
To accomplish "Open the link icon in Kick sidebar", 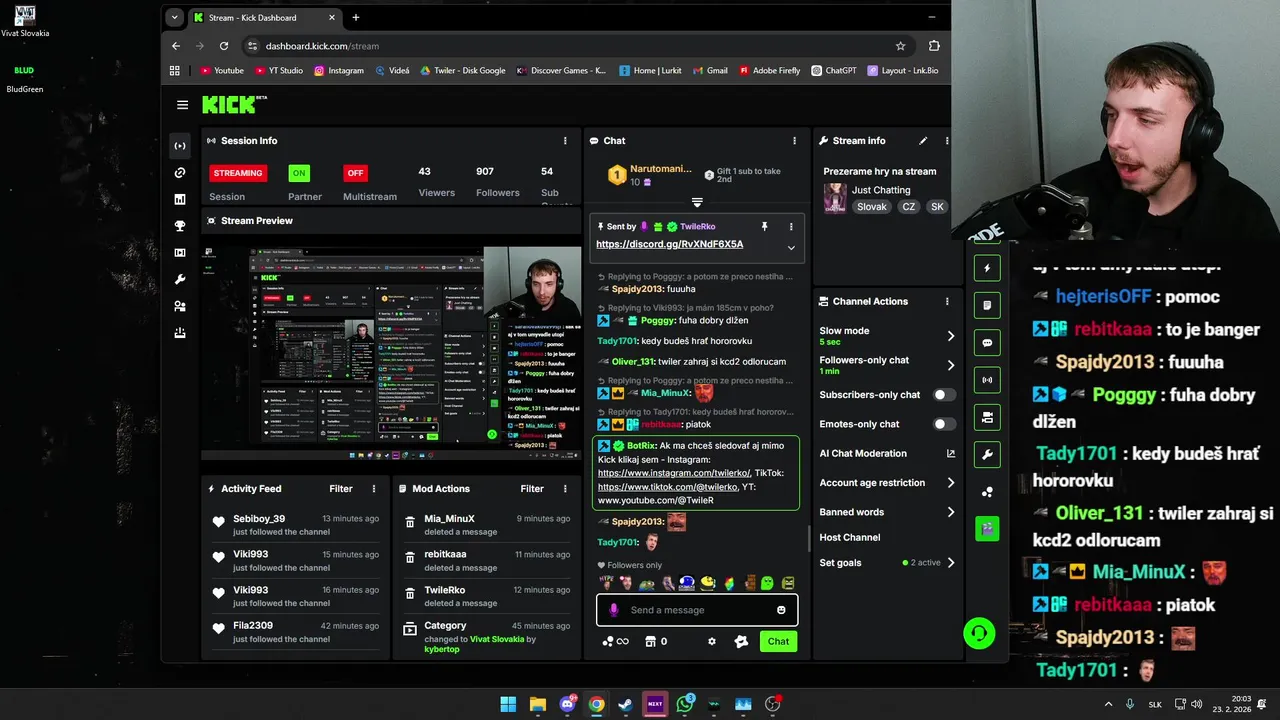I will pyautogui.click(x=180, y=173).
